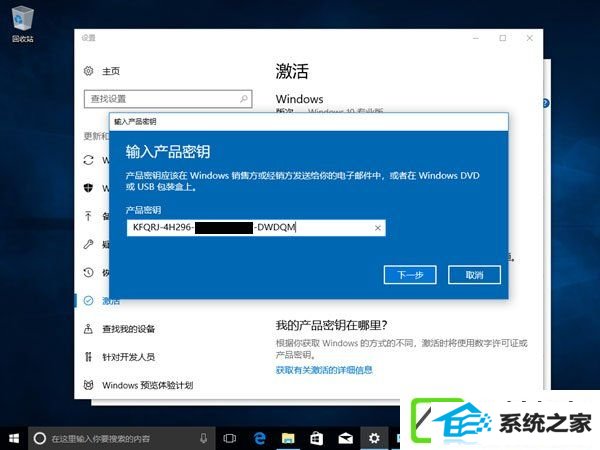The image size is (600, 450).
Task: Click the Settings gear on the taskbar
Action: (x=374, y=439)
